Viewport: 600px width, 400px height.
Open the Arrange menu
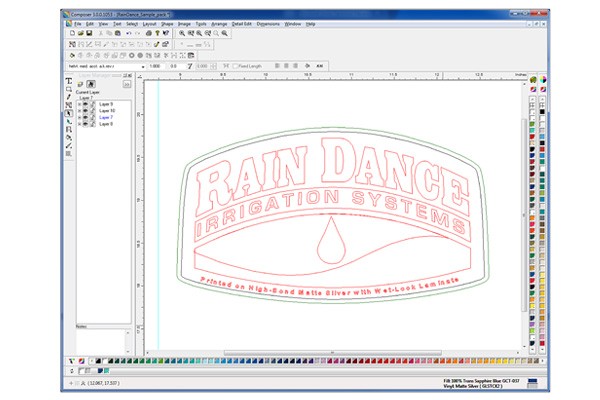tap(219, 24)
